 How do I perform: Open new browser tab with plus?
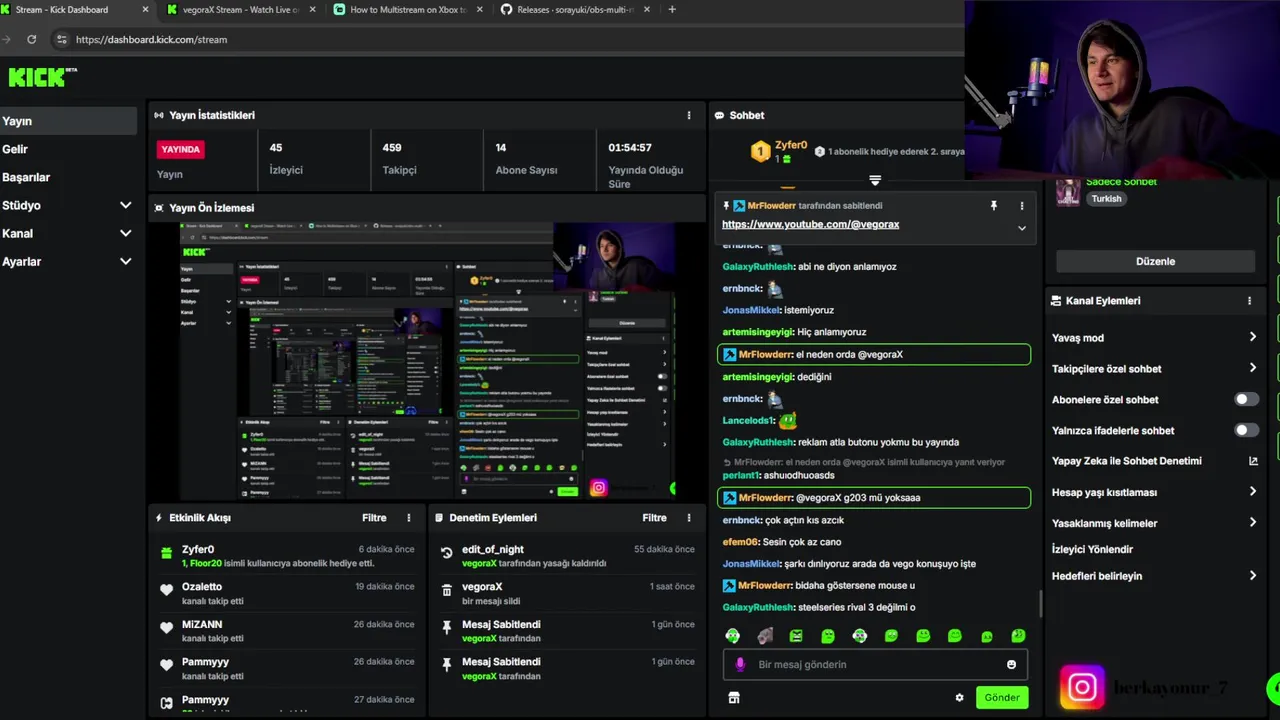[671, 10]
